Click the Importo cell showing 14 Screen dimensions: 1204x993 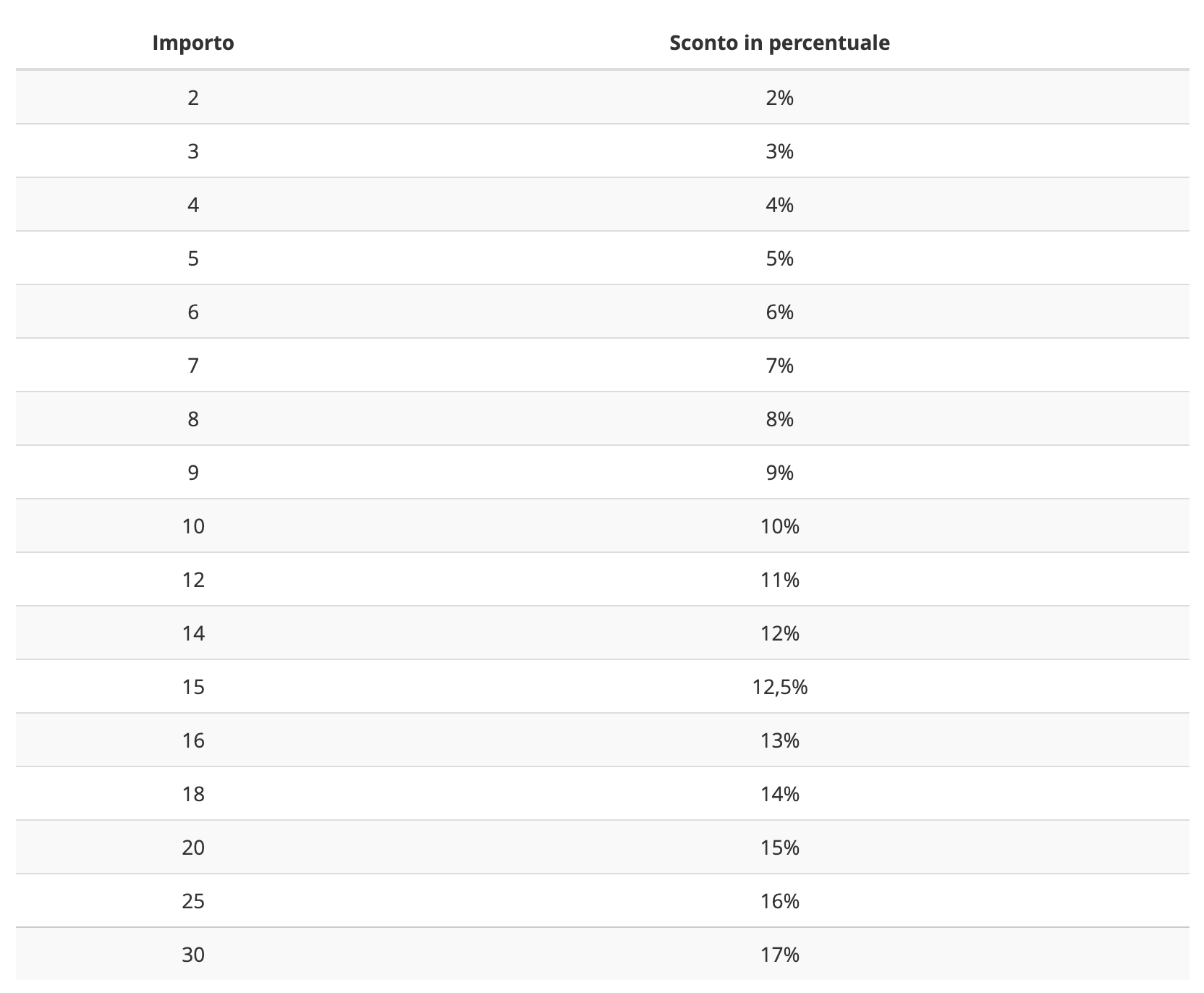193,633
